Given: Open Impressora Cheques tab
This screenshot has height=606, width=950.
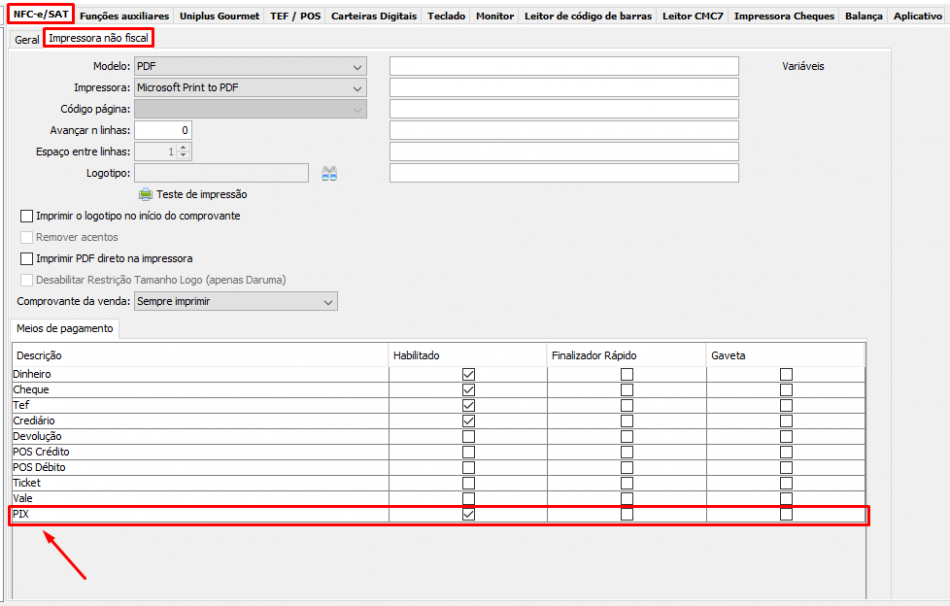Looking at the screenshot, I should click(784, 16).
